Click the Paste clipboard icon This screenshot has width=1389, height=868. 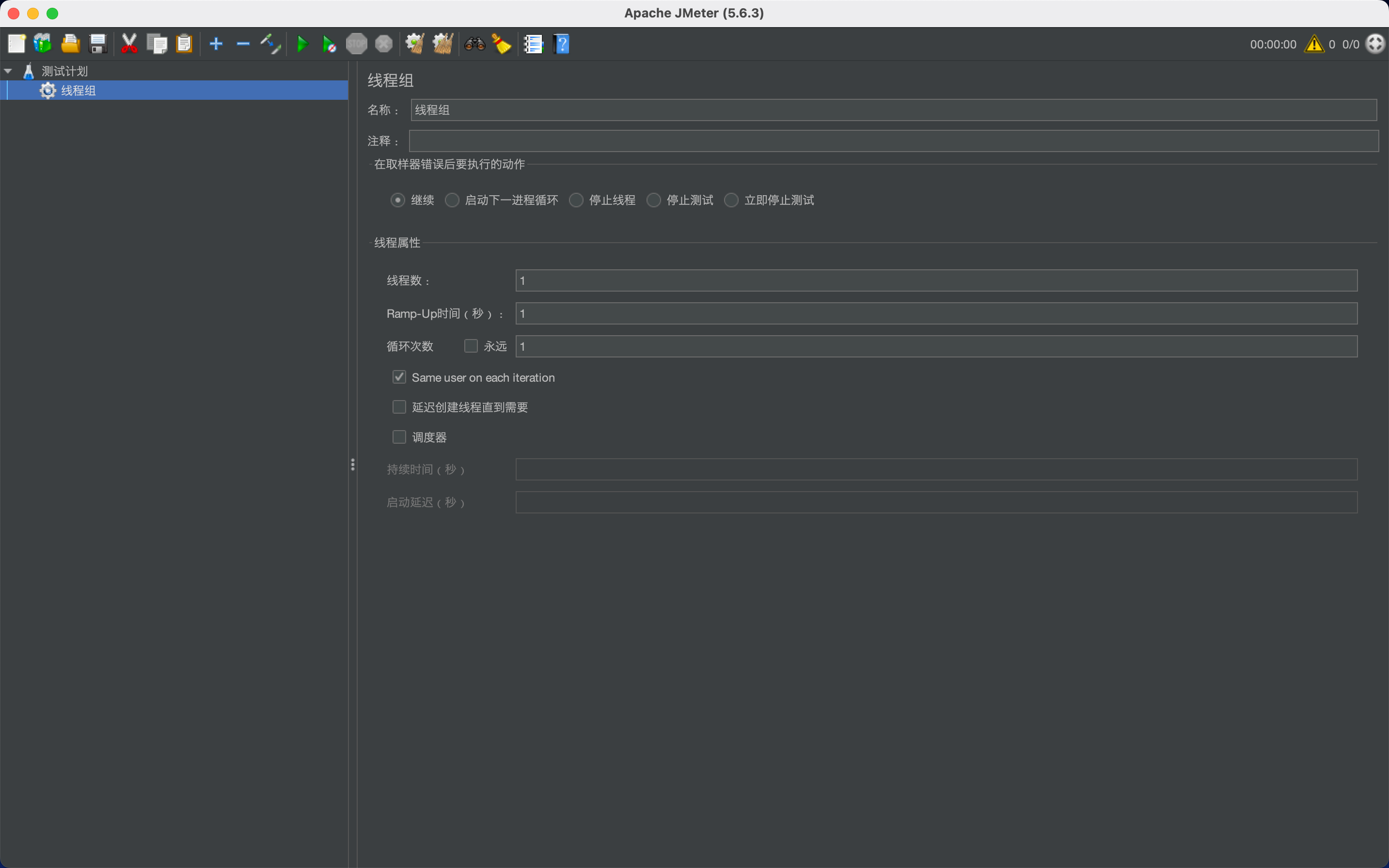click(184, 44)
